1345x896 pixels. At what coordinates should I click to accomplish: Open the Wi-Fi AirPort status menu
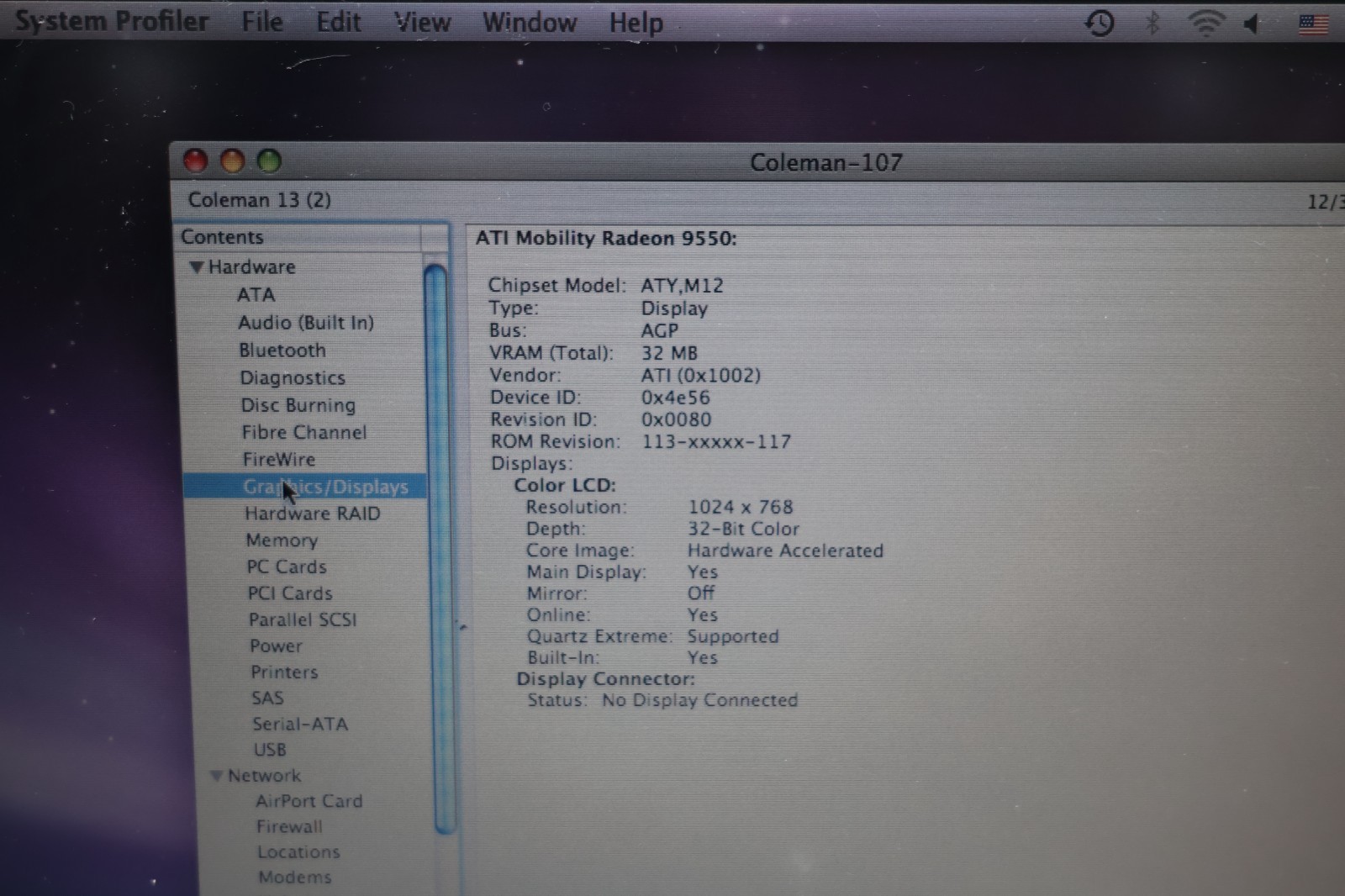click(1205, 23)
